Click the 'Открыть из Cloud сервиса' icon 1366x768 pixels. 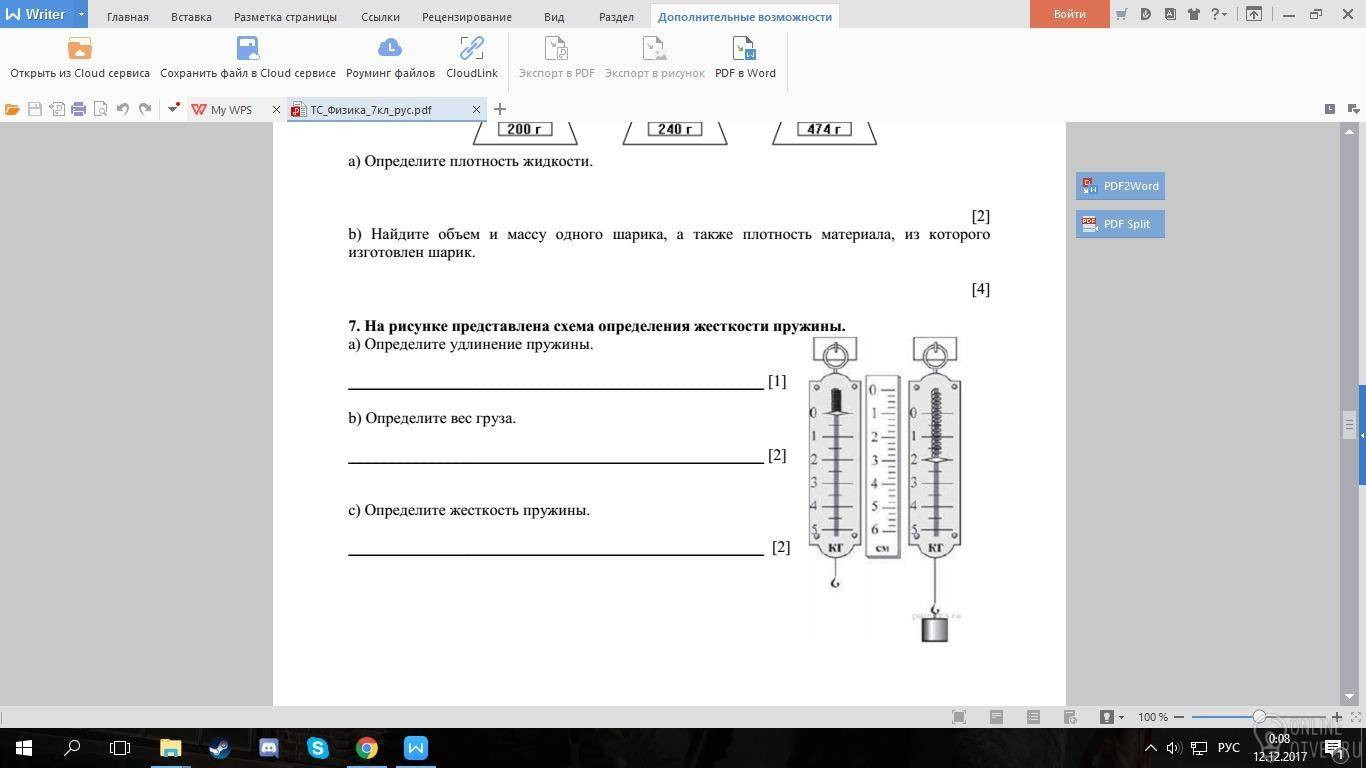click(79, 49)
